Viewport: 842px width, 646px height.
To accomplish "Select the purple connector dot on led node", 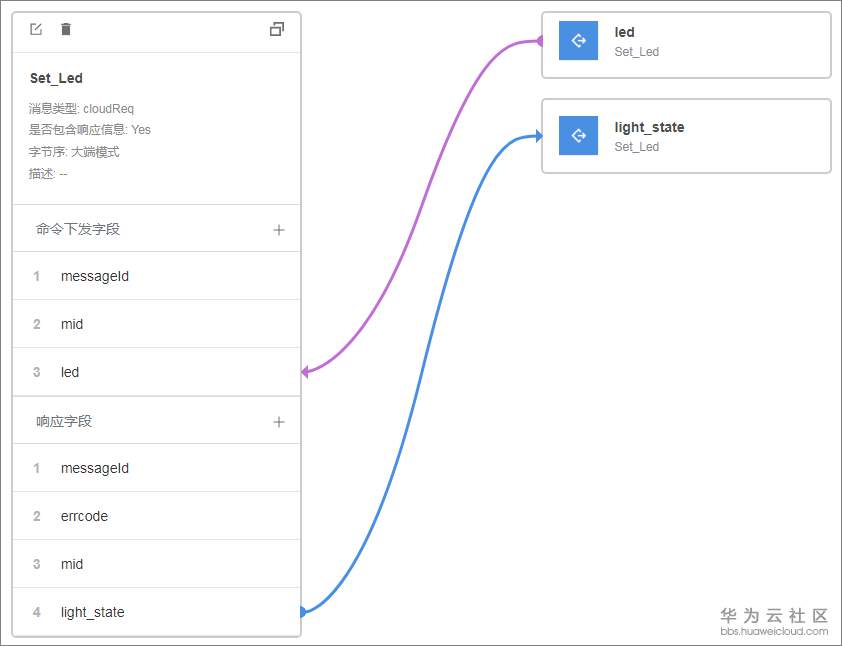I will 541,41.
